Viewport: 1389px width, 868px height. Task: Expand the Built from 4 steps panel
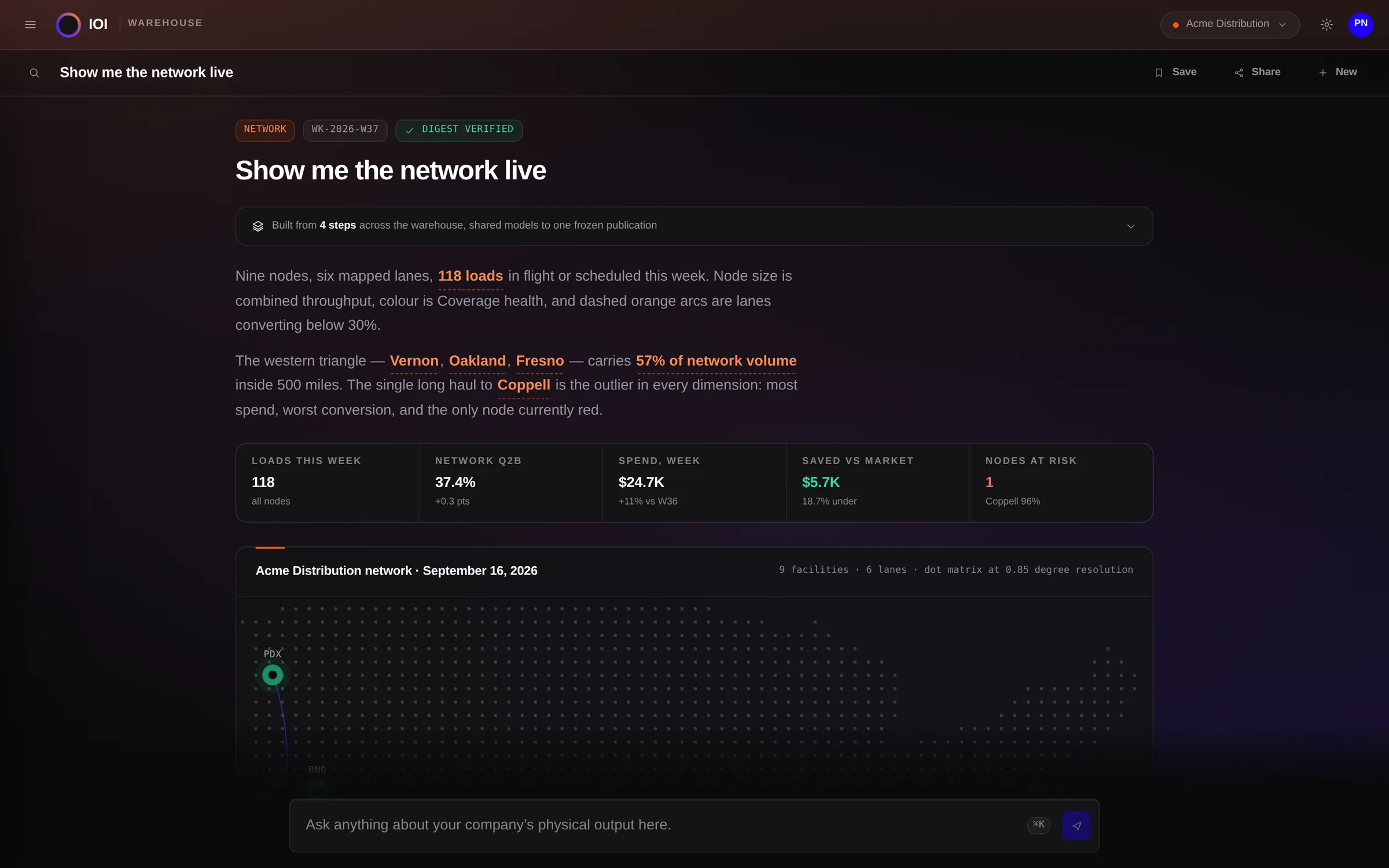point(694,226)
